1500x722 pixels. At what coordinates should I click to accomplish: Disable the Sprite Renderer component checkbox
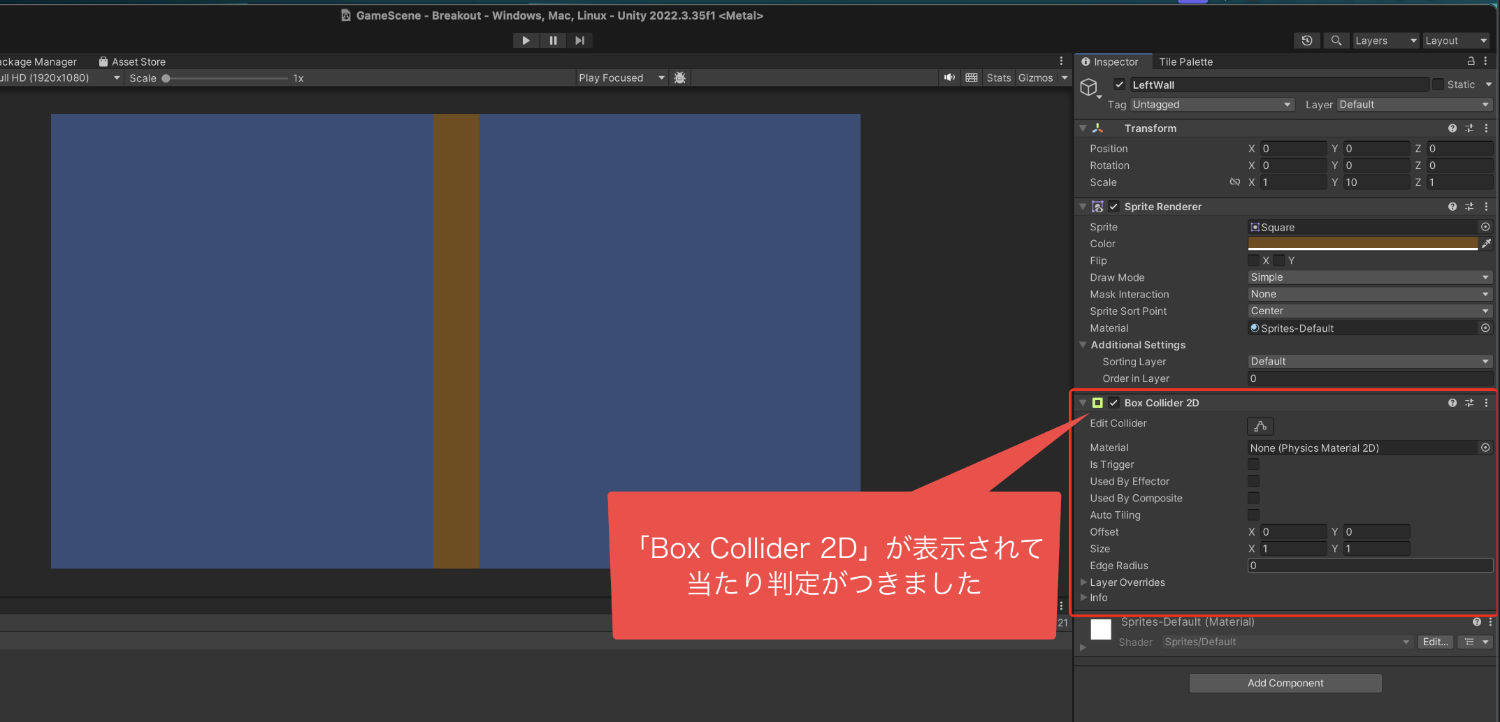(x=1114, y=206)
